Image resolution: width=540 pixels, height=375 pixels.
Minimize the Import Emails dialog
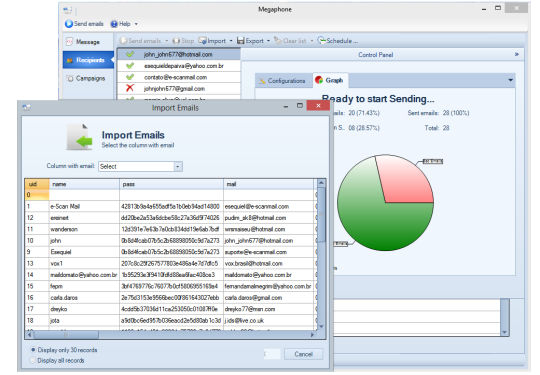coord(285,107)
